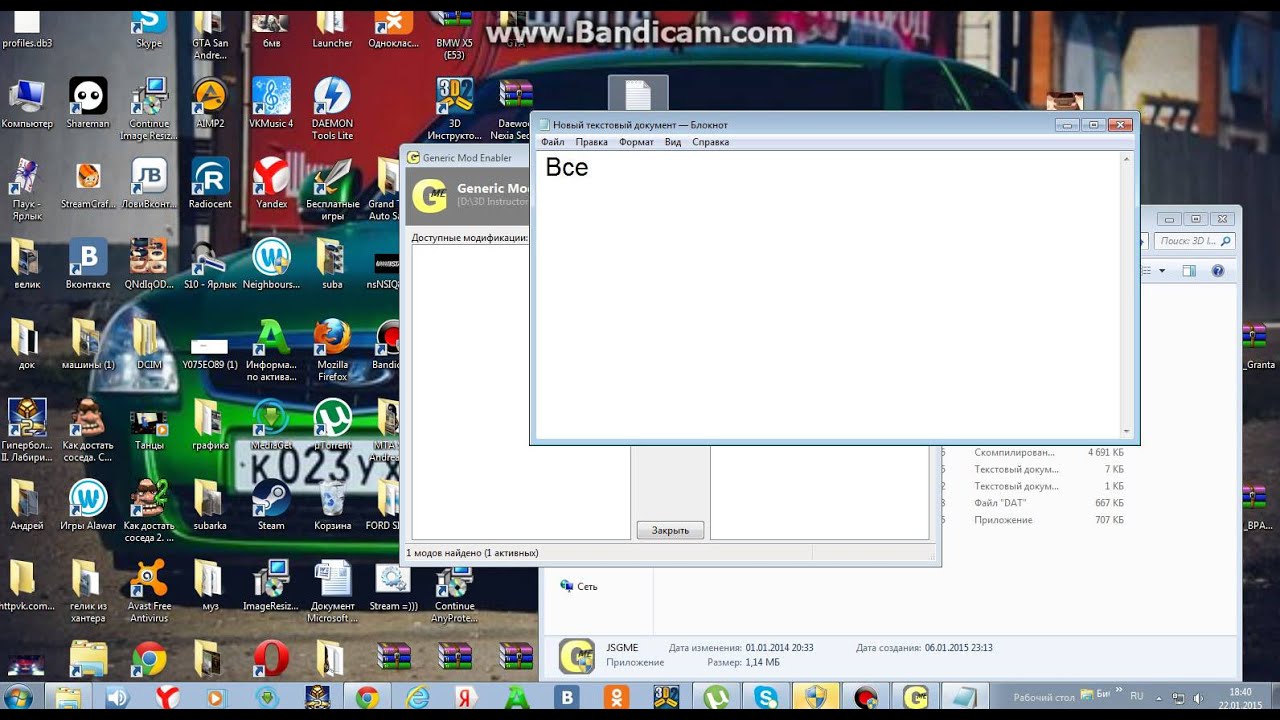Viewport: 1280px width, 720px height.
Task: Click Закрыть button in Generic Mod Enabler
Action: (x=670, y=530)
